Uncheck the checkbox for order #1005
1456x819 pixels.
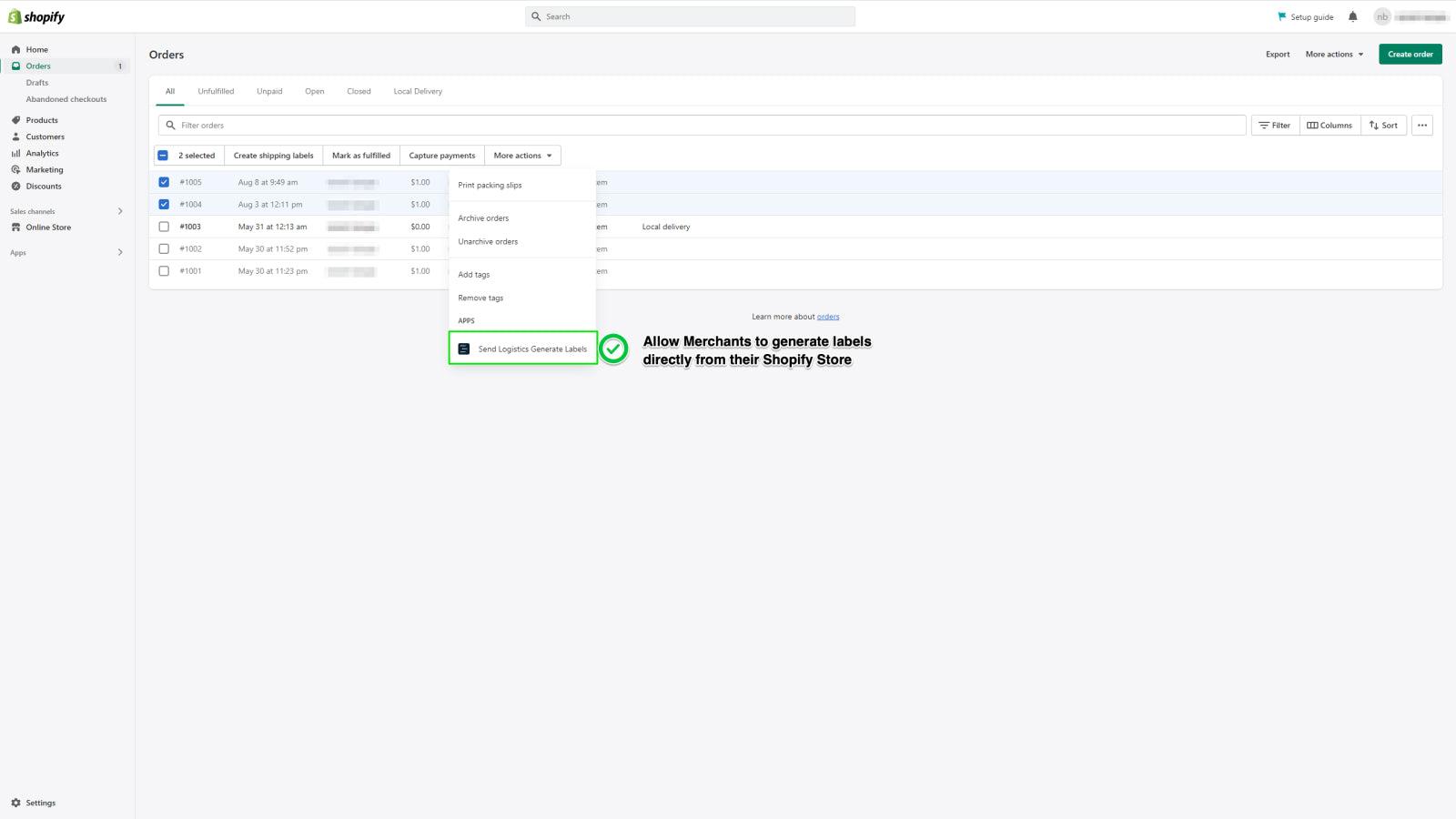[x=164, y=181]
